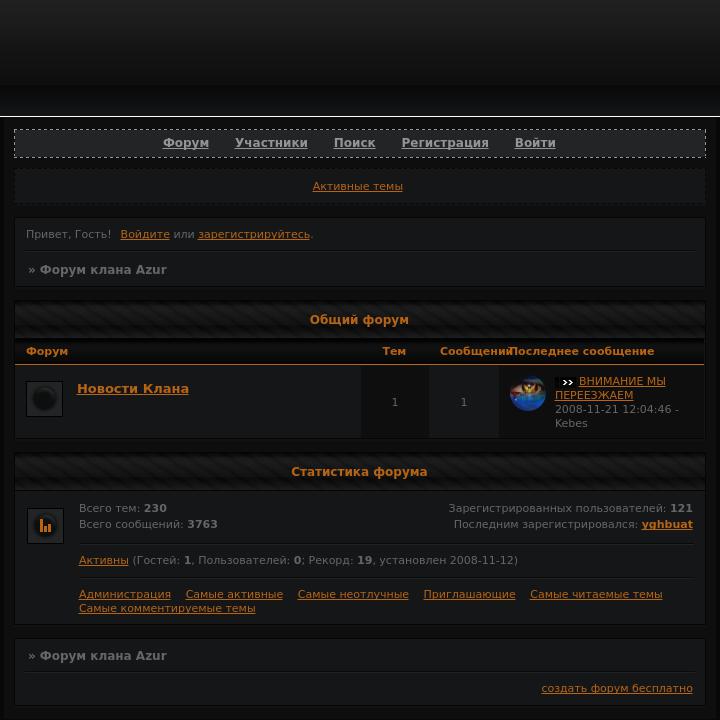Open the Активные темы link
This screenshot has width=720, height=720.
tap(357, 186)
